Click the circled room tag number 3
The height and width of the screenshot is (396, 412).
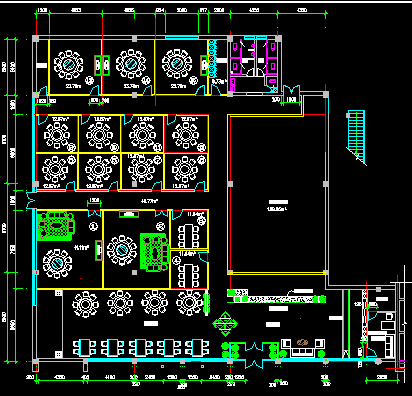click(201, 221)
